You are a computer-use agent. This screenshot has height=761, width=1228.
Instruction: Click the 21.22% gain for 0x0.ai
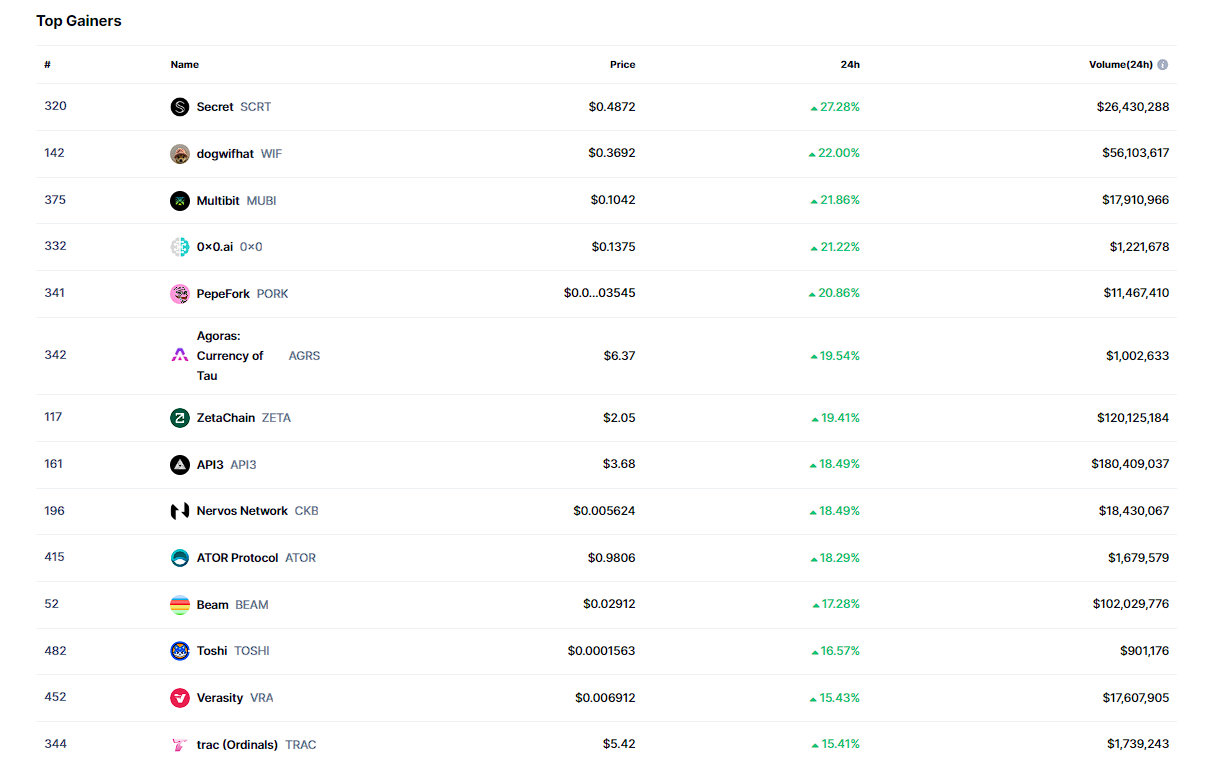click(x=835, y=247)
